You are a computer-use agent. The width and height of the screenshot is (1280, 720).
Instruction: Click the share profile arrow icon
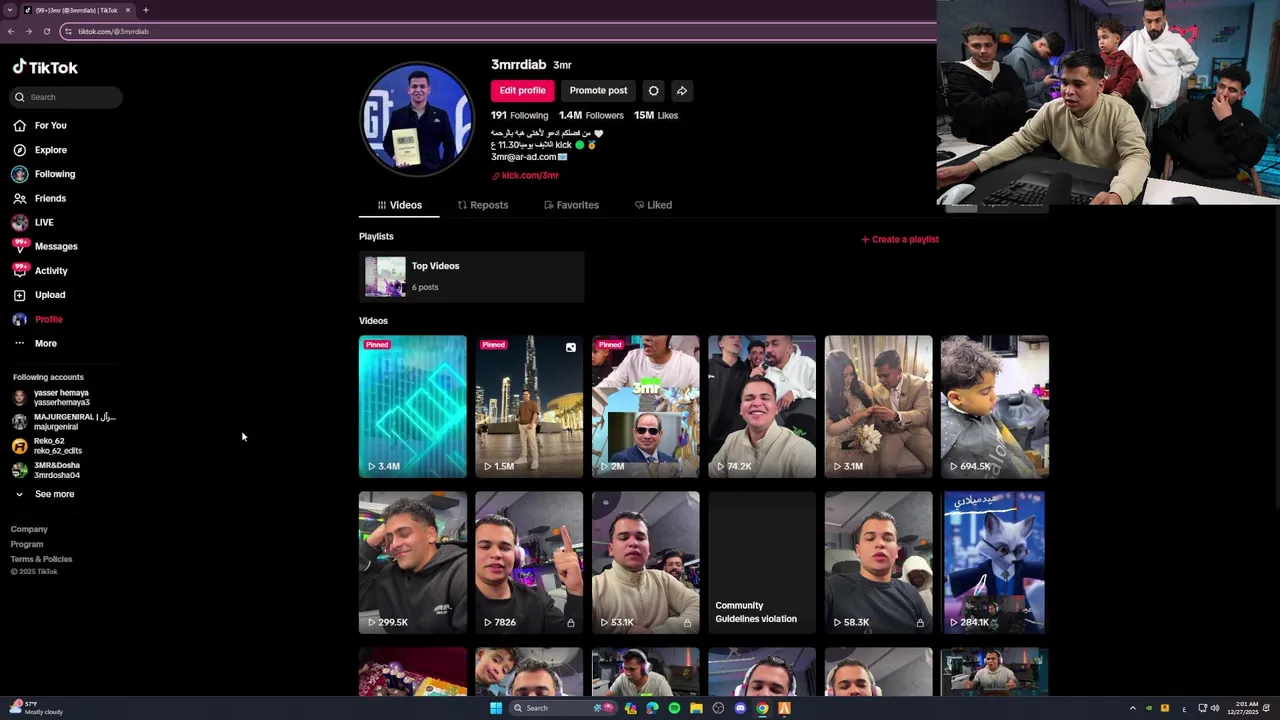pyautogui.click(x=681, y=90)
